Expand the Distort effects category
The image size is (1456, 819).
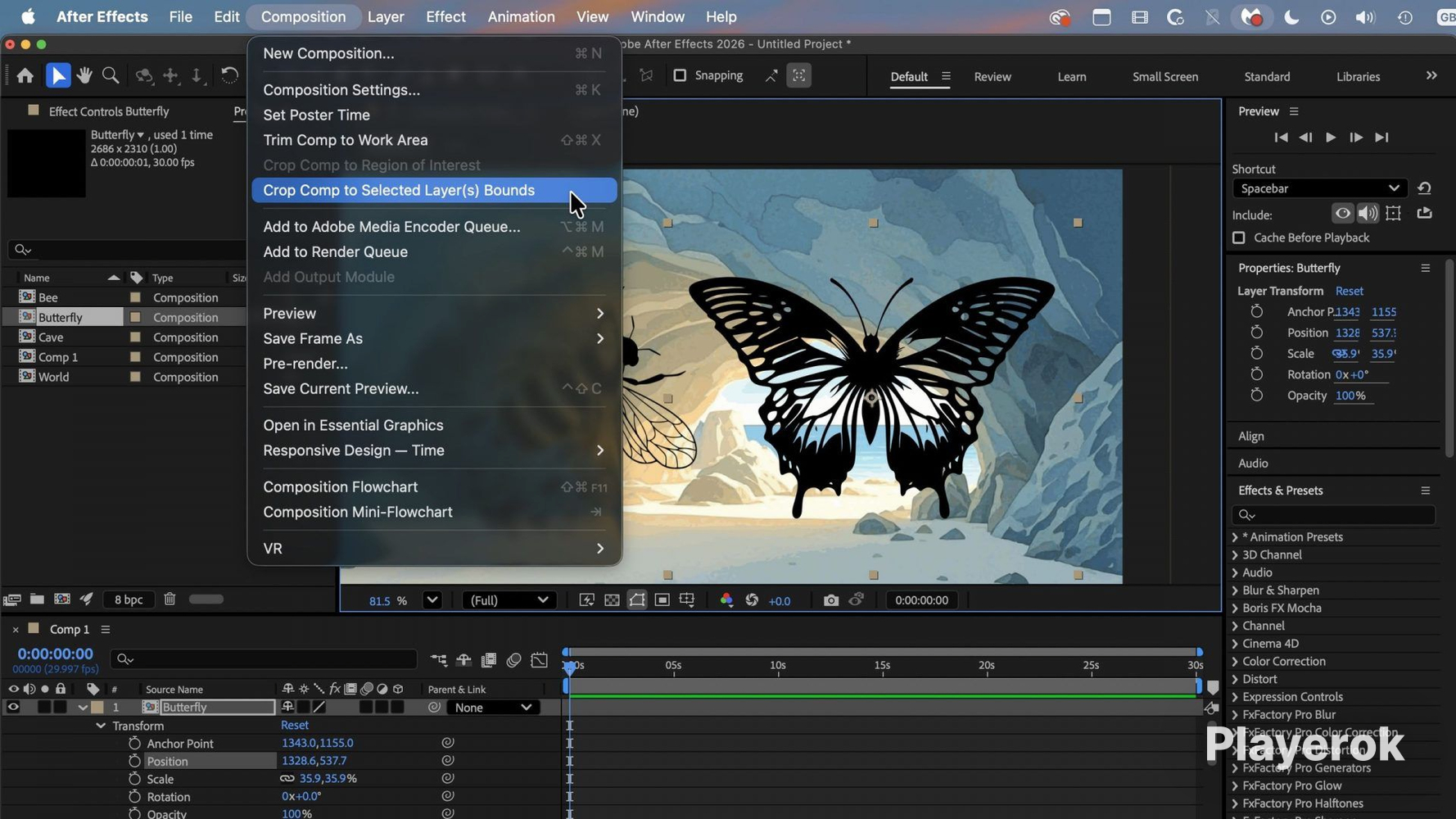[1235, 680]
